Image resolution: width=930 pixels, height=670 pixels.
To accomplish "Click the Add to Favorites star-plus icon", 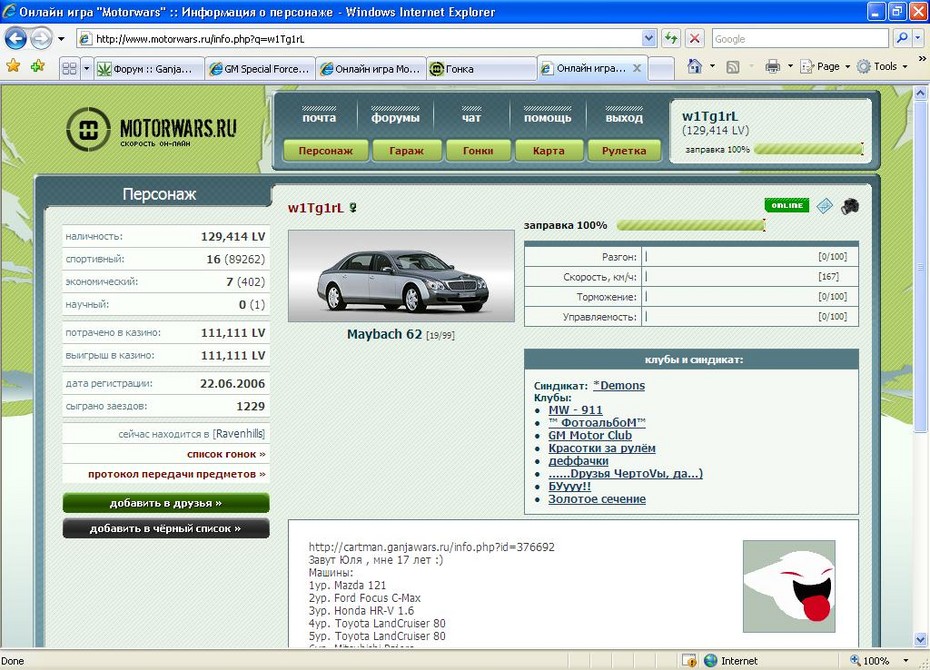I will 38,66.
